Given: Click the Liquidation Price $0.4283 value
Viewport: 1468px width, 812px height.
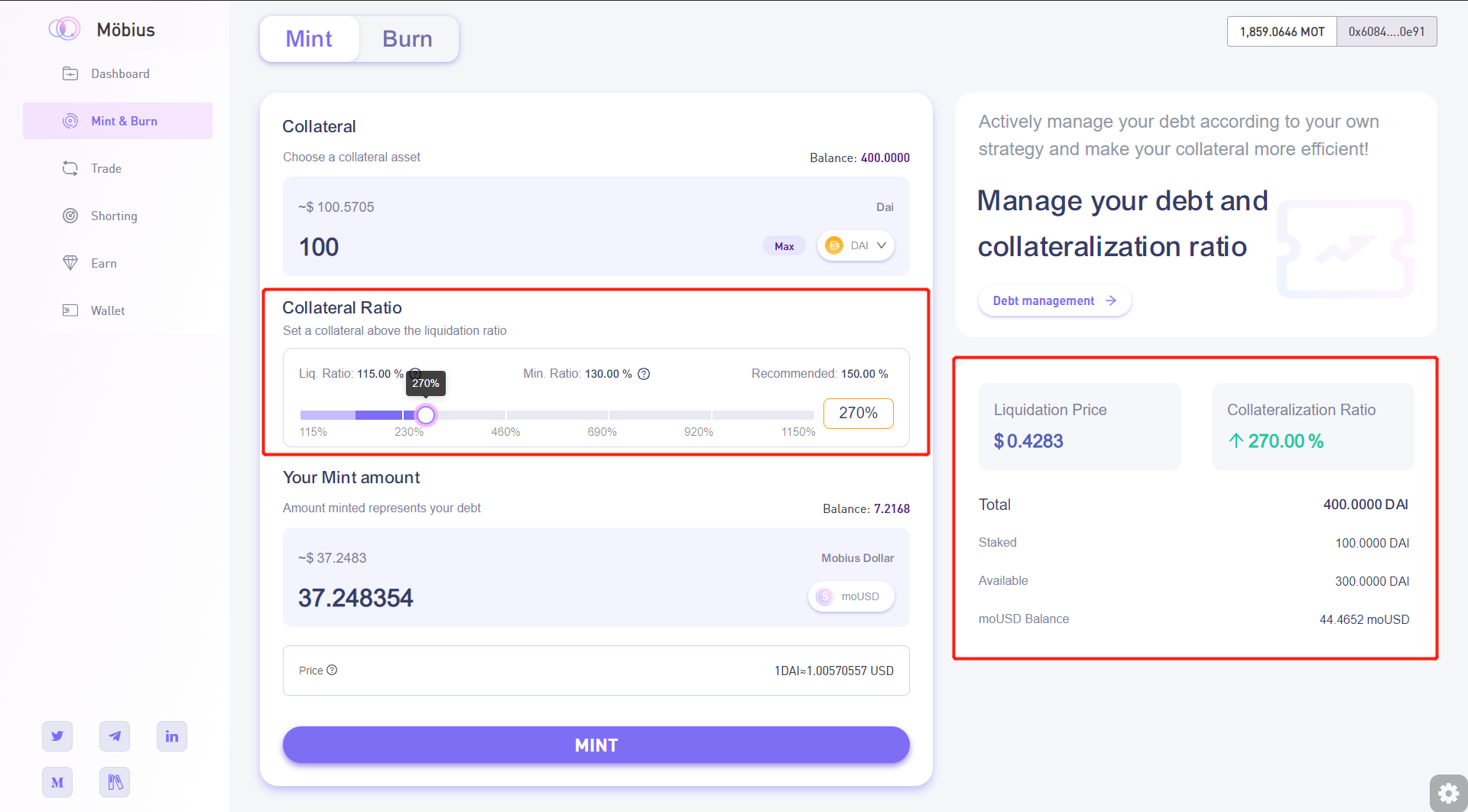Looking at the screenshot, I should 1028,441.
